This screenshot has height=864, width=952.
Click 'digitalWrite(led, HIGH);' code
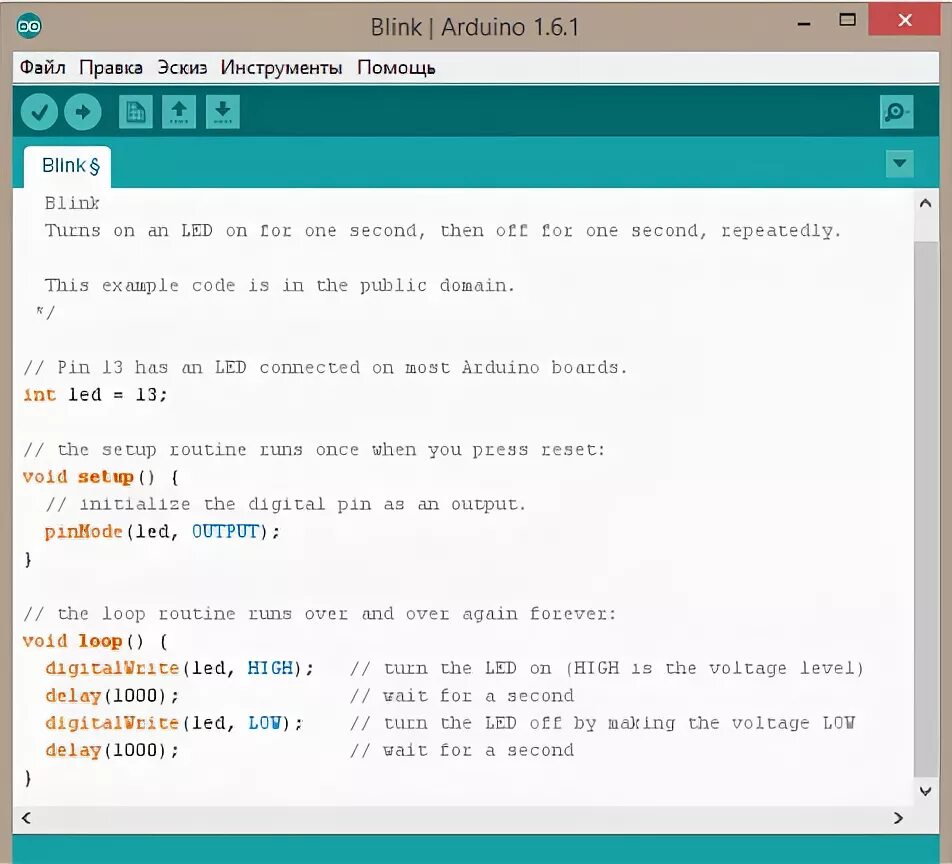[179, 668]
